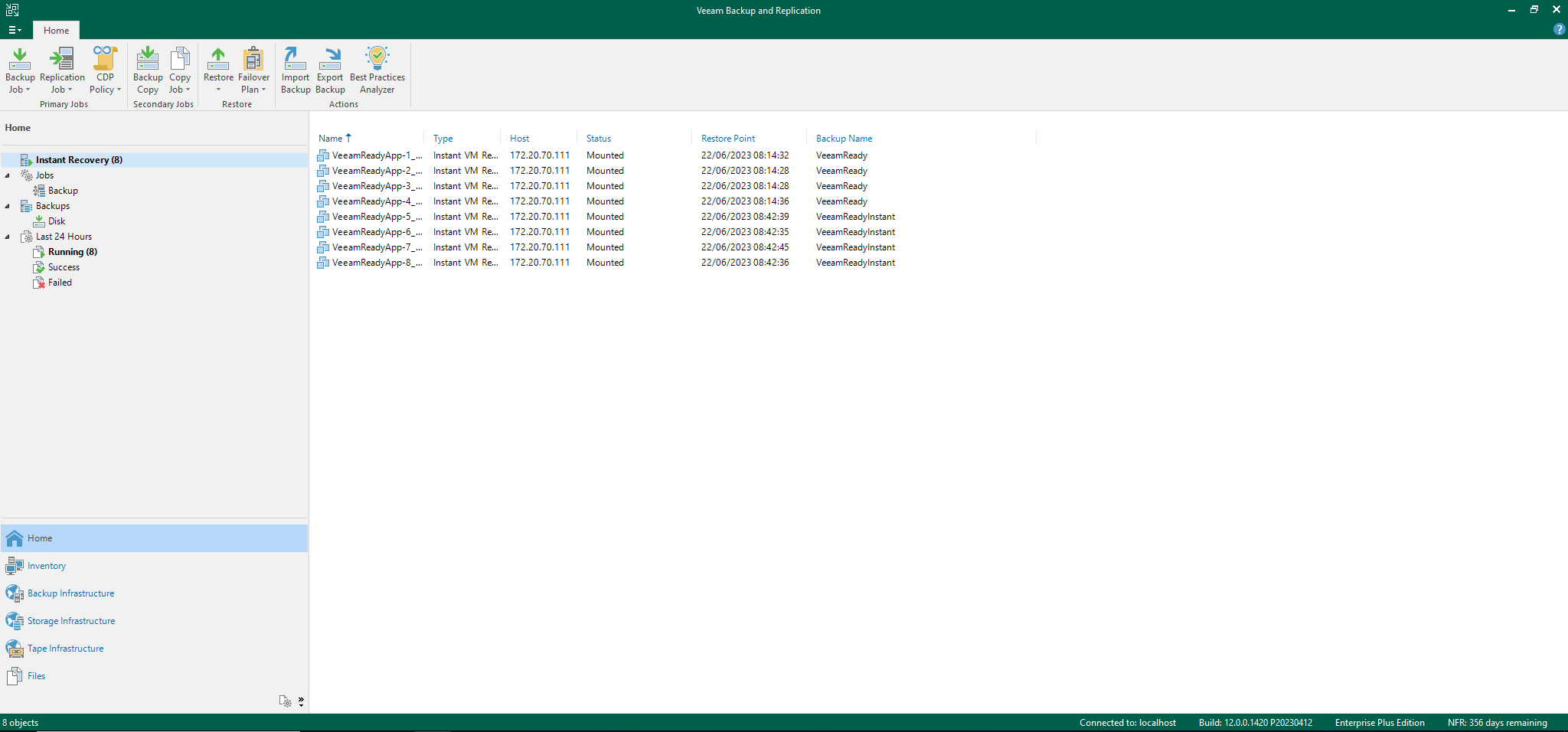
Task: Launch the Best Practices Analyzer
Action: (x=377, y=70)
